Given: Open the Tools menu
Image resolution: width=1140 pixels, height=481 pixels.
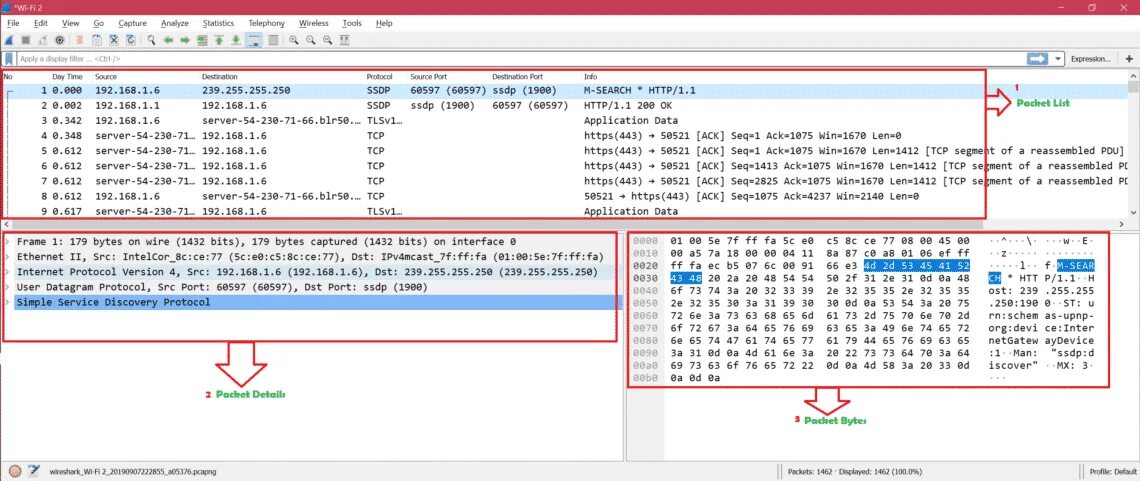Looking at the screenshot, I should point(352,23).
